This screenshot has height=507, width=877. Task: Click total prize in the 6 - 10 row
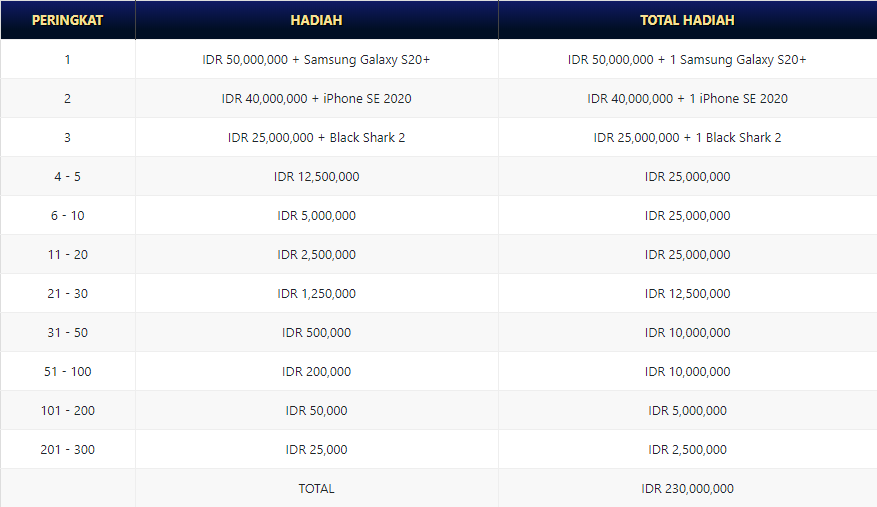pyautogui.click(x=687, y=215)
